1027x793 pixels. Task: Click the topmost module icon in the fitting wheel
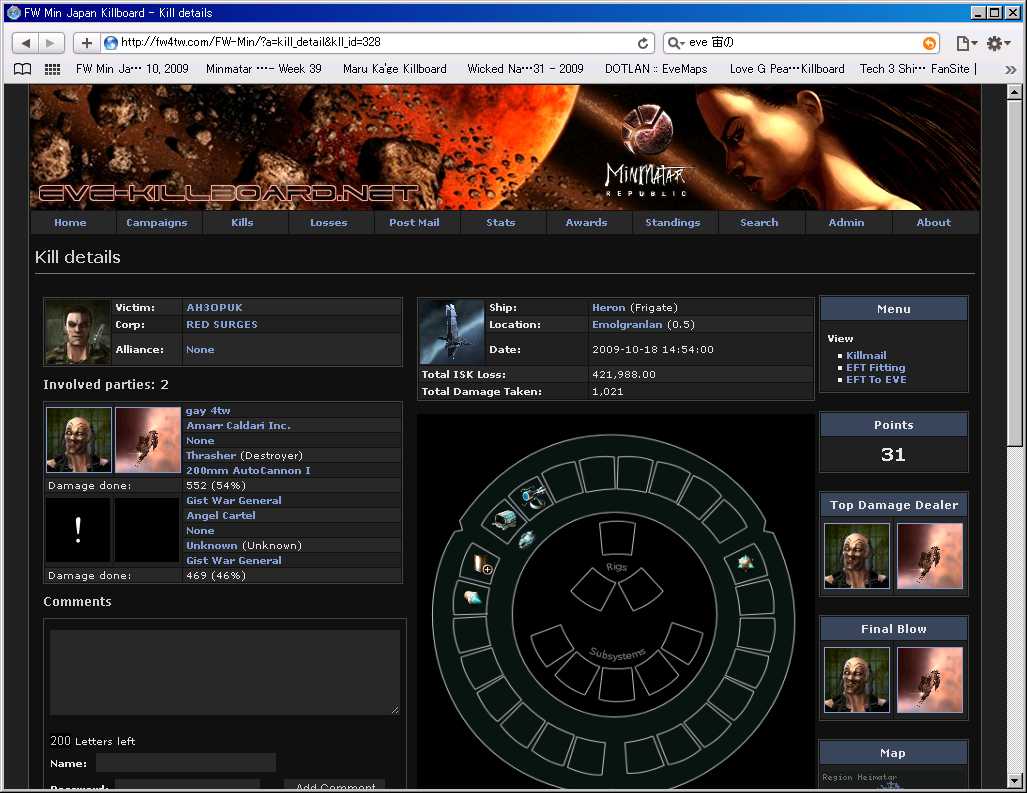tap(534, 496)
